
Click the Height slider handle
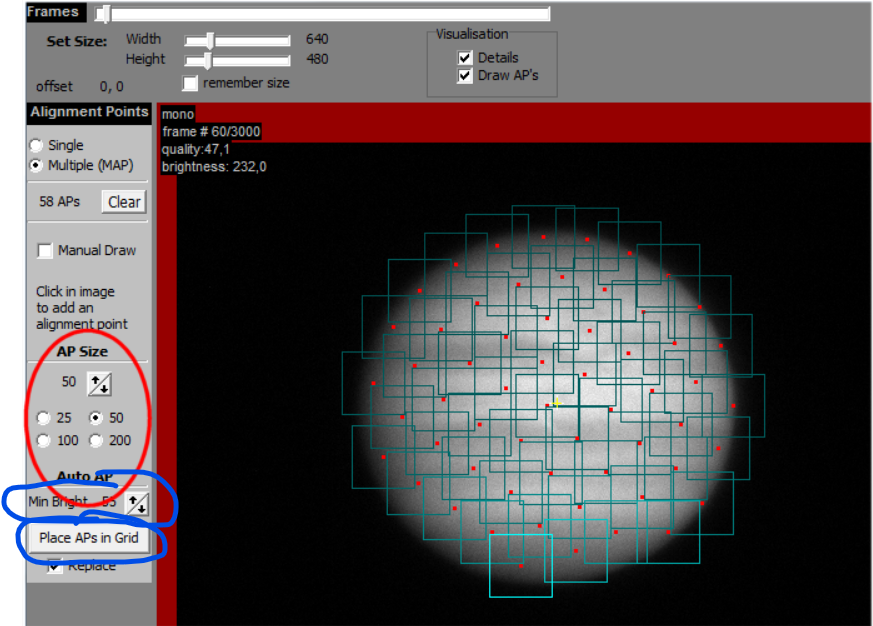tap(207, 60)
